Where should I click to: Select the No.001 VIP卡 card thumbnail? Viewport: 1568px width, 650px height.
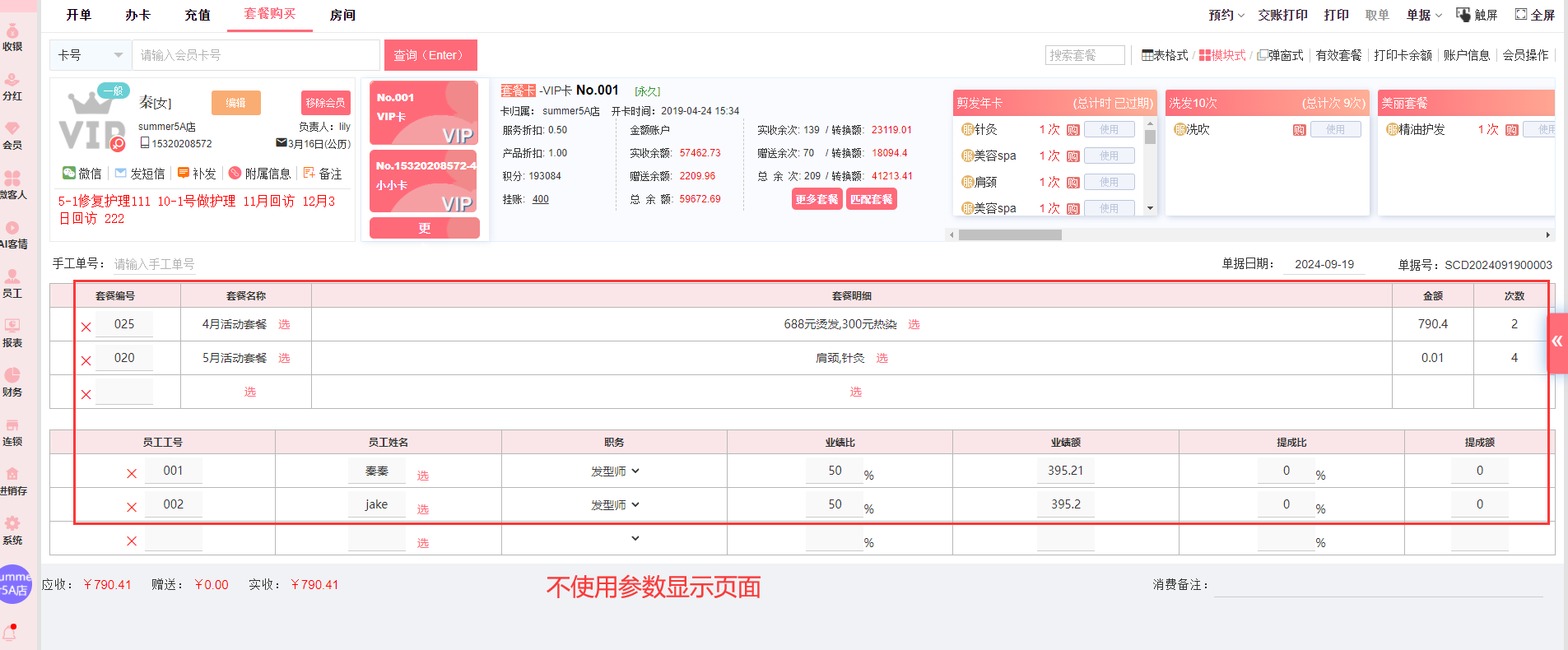click(424, 113)
